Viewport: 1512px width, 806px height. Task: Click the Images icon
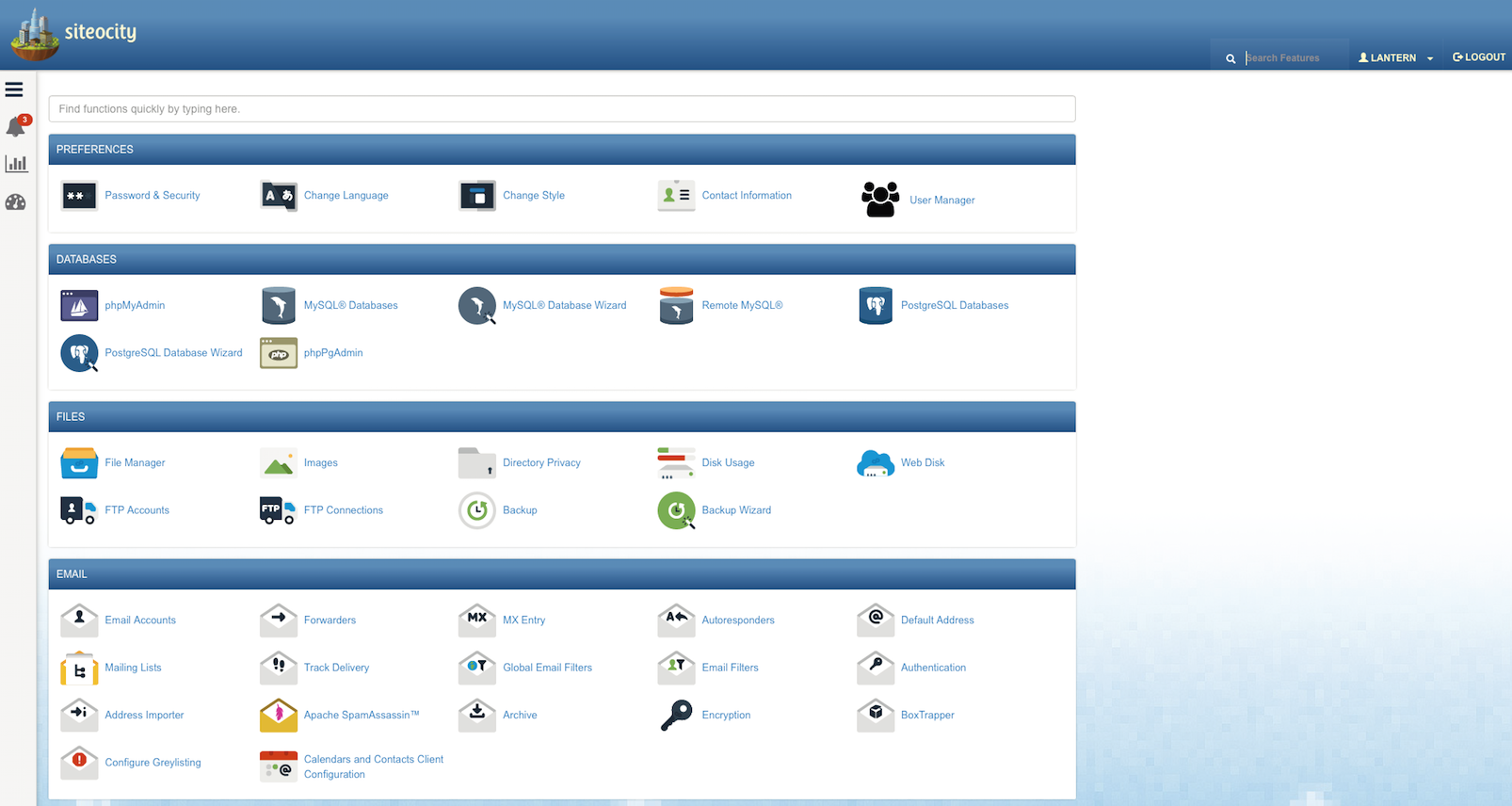click(x=279, y=462)
